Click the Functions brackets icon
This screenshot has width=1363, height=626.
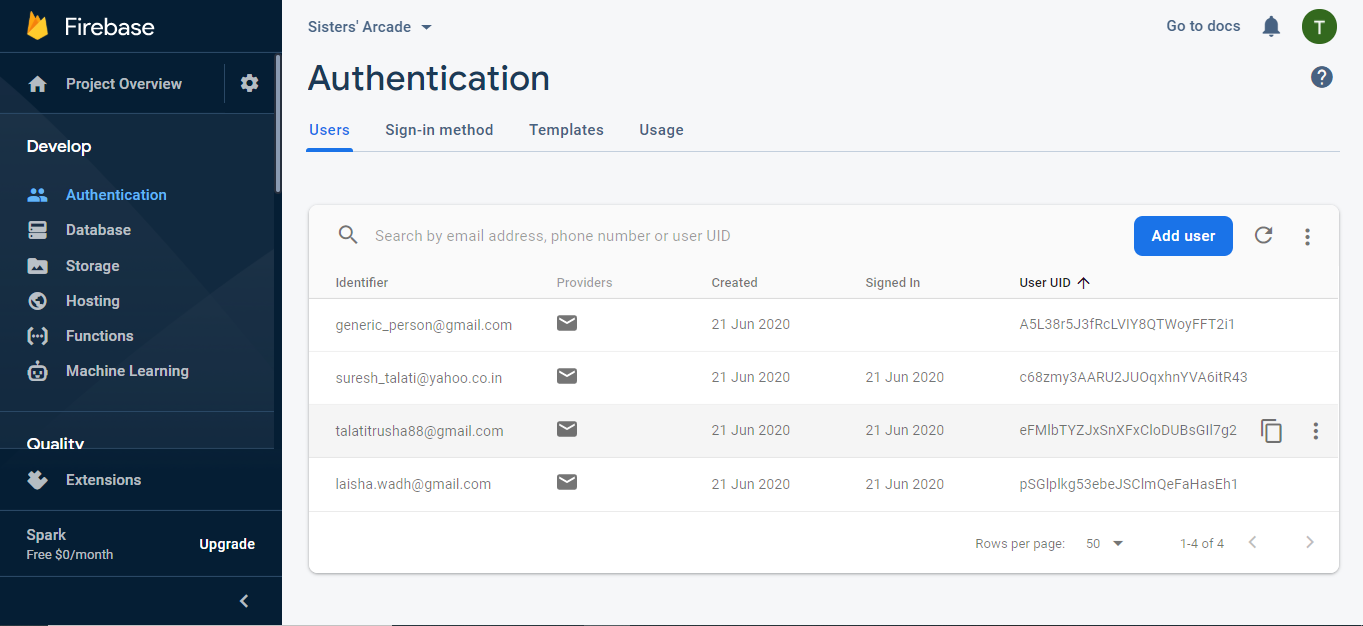38,336
